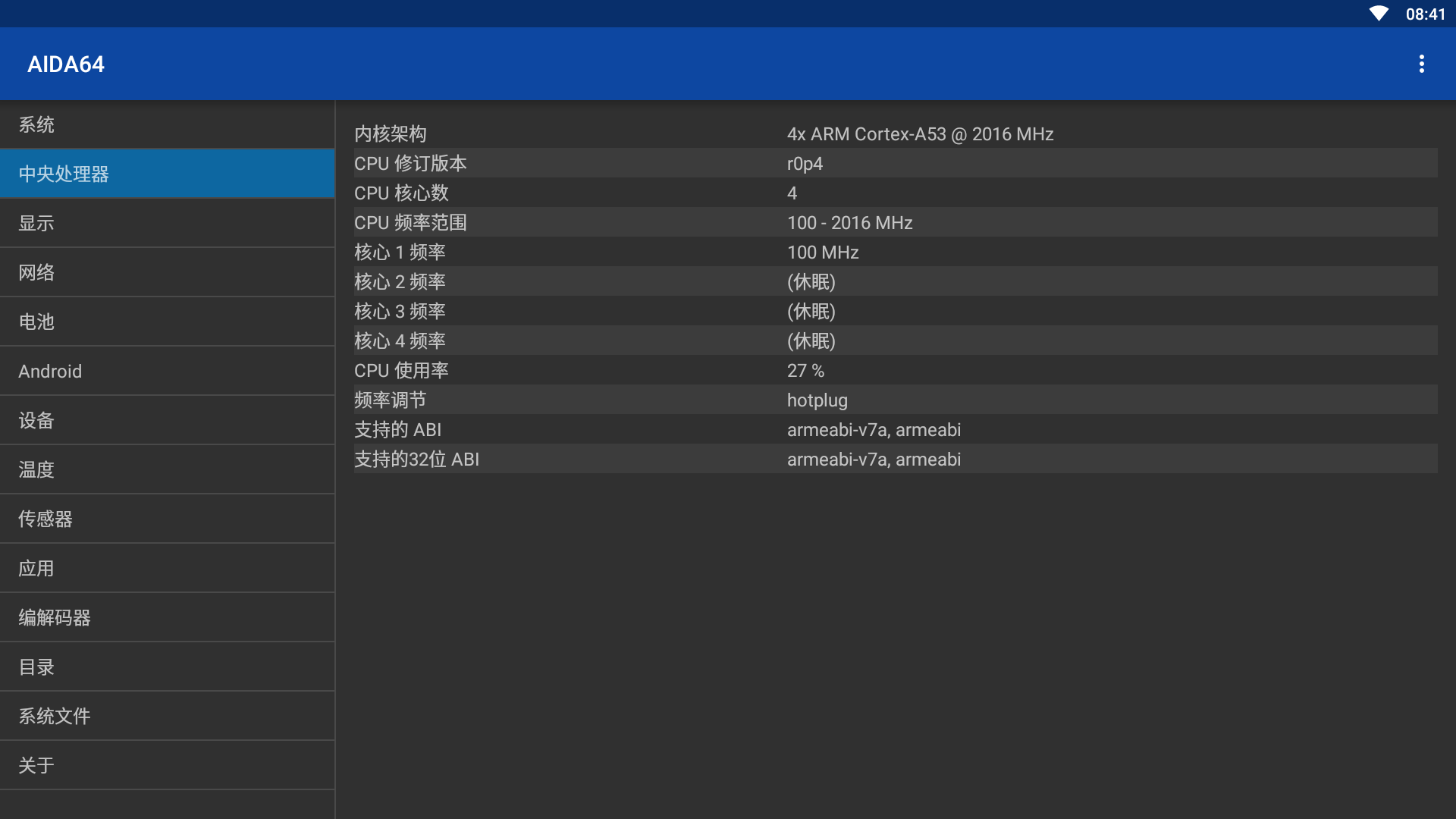Select the CPU 使用率 row label
This screenshot has width=1456, height=819.
tap(401, 371)
